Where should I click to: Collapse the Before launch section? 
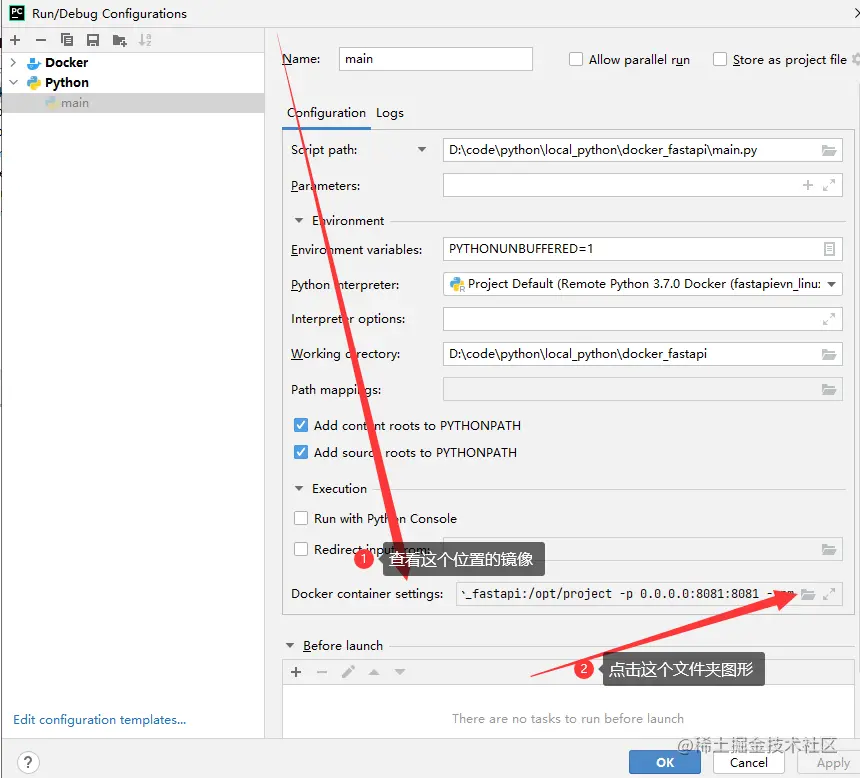point(290,646)
